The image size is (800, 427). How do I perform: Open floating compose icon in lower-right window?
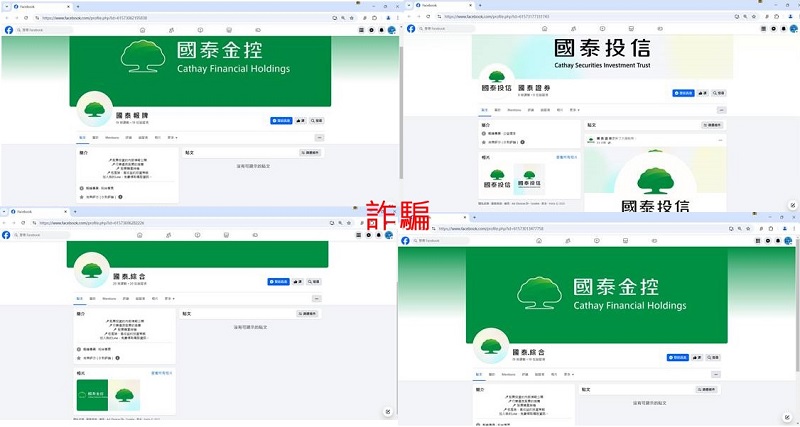click(x=785, y=417)
